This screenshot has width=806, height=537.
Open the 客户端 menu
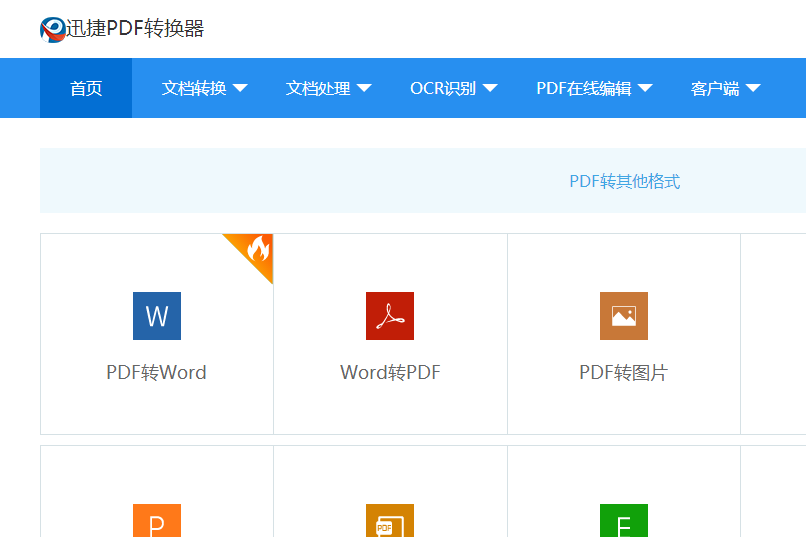[x=715, y=88]
